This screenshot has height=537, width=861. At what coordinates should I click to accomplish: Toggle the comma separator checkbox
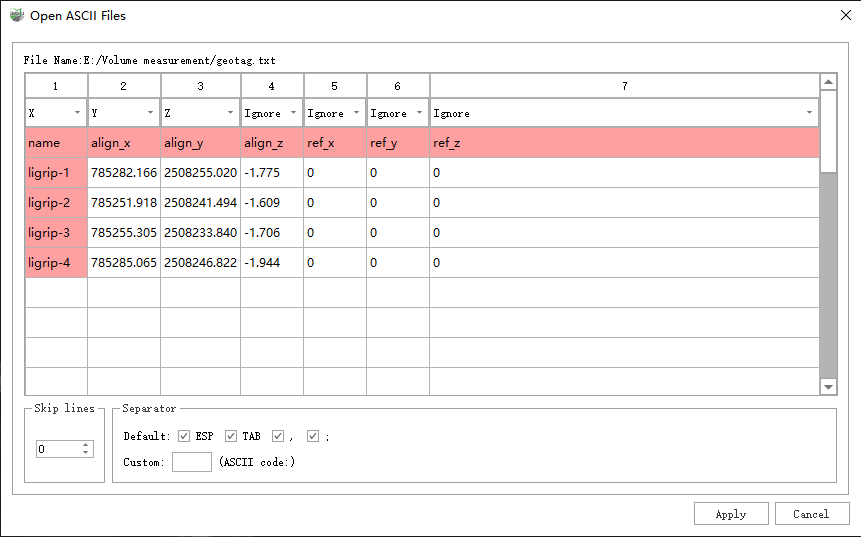click(278, 436)
